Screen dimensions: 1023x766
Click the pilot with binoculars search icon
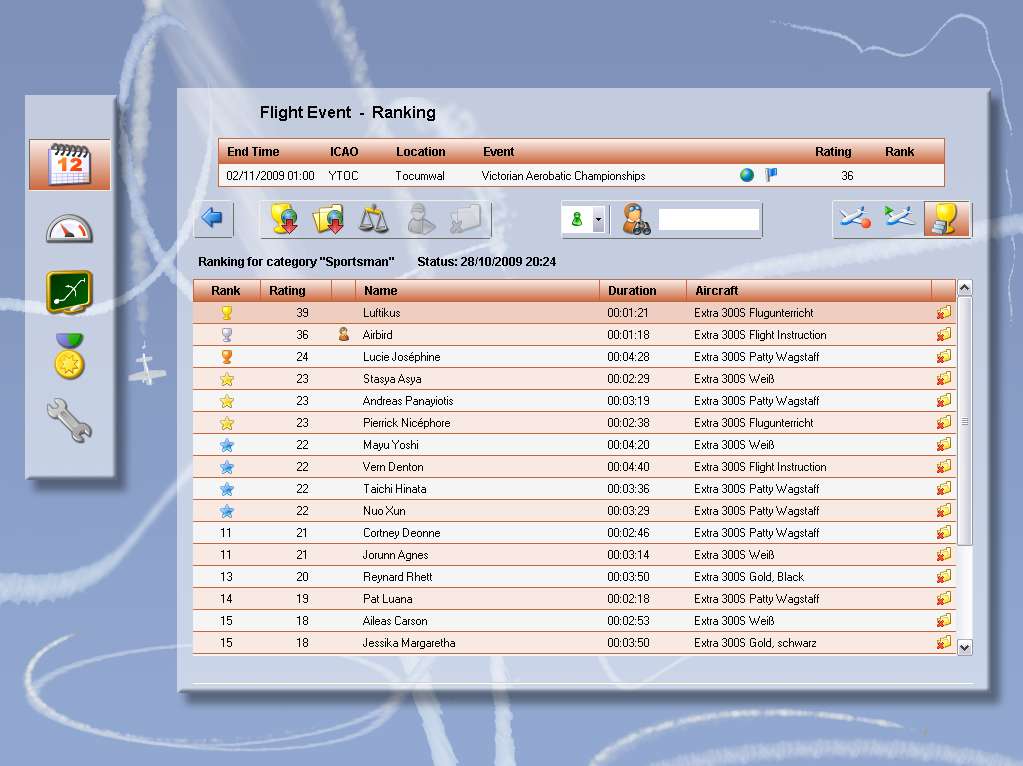637,219
